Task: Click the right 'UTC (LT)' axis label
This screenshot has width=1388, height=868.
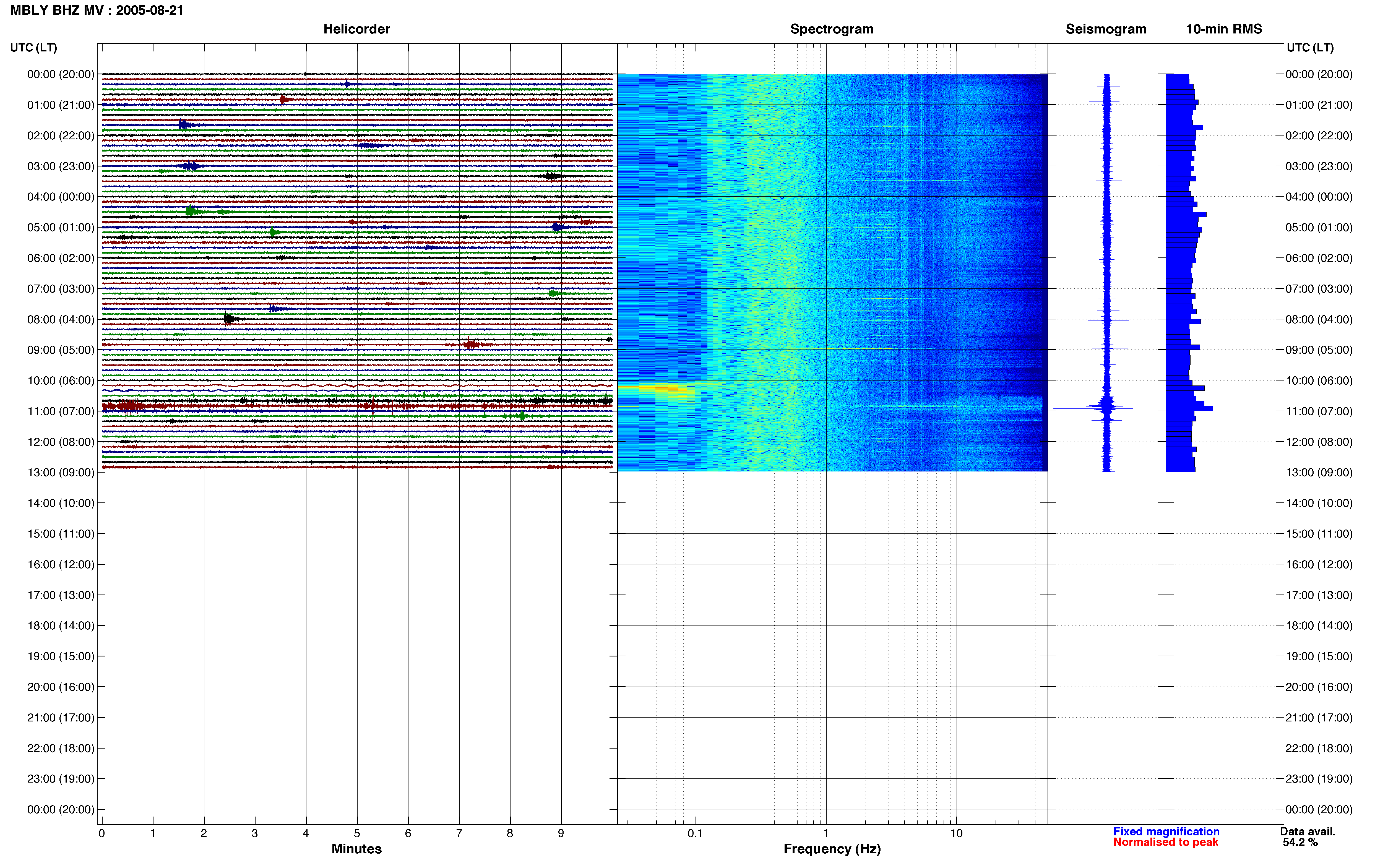Action: [1310, 47]
